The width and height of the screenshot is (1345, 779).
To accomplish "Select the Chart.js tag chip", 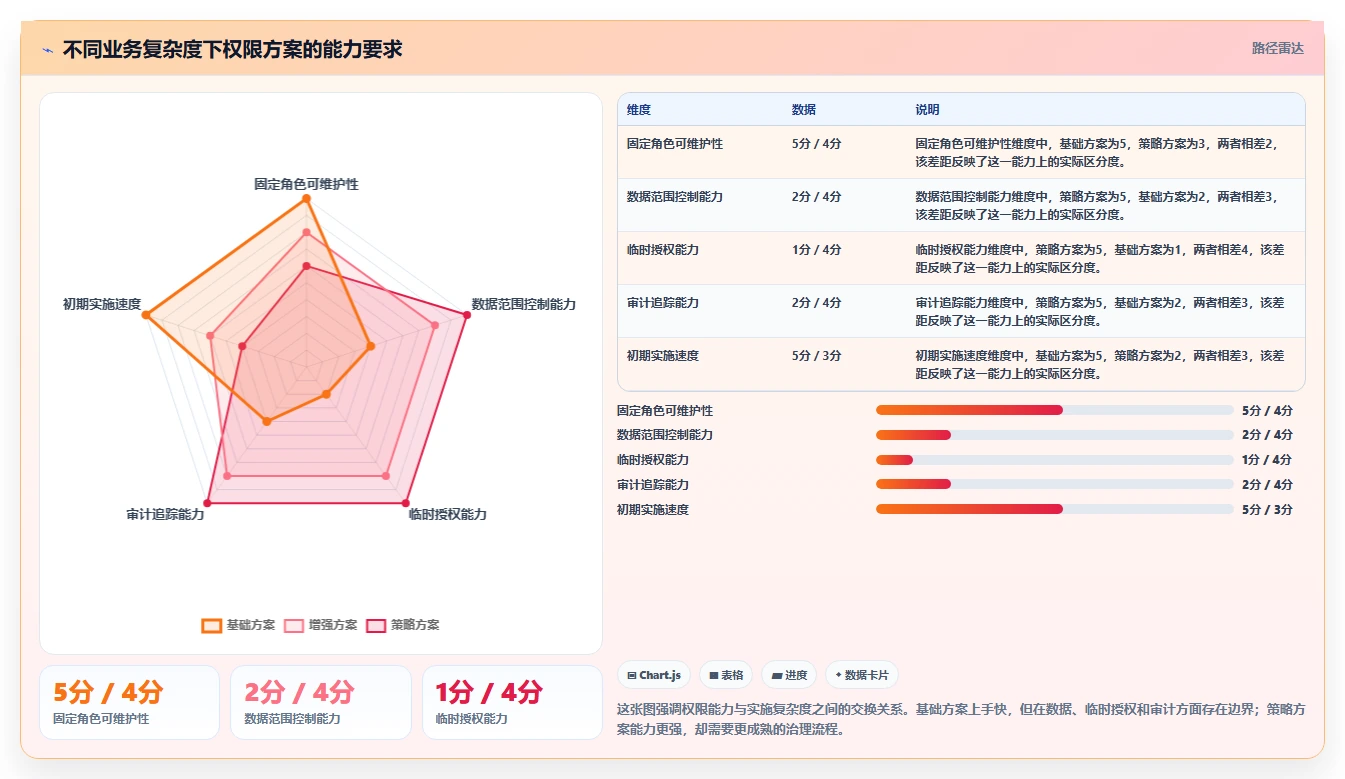I will click(x=654, y=675).
